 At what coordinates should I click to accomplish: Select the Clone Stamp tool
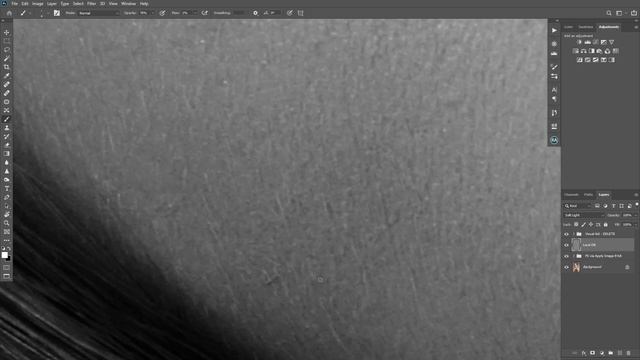[x=7, y=128]
